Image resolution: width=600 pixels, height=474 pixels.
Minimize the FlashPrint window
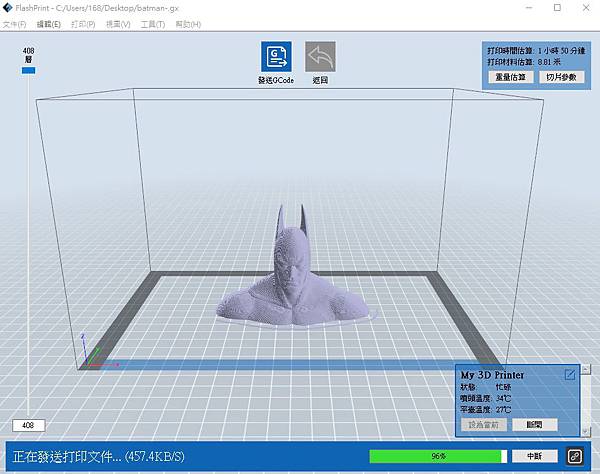[529, 8]
